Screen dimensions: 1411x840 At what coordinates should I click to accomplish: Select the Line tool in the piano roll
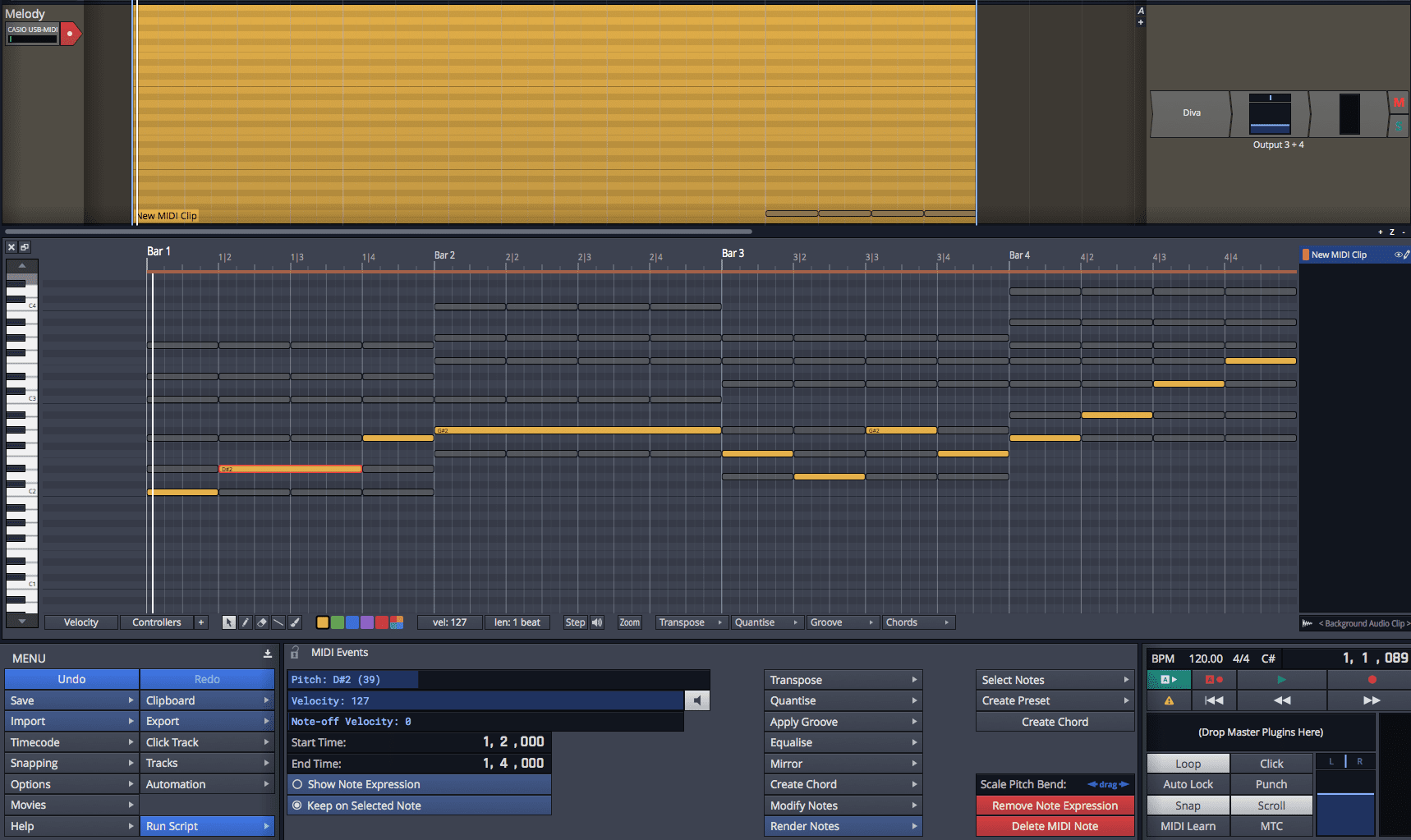(278, 622)
